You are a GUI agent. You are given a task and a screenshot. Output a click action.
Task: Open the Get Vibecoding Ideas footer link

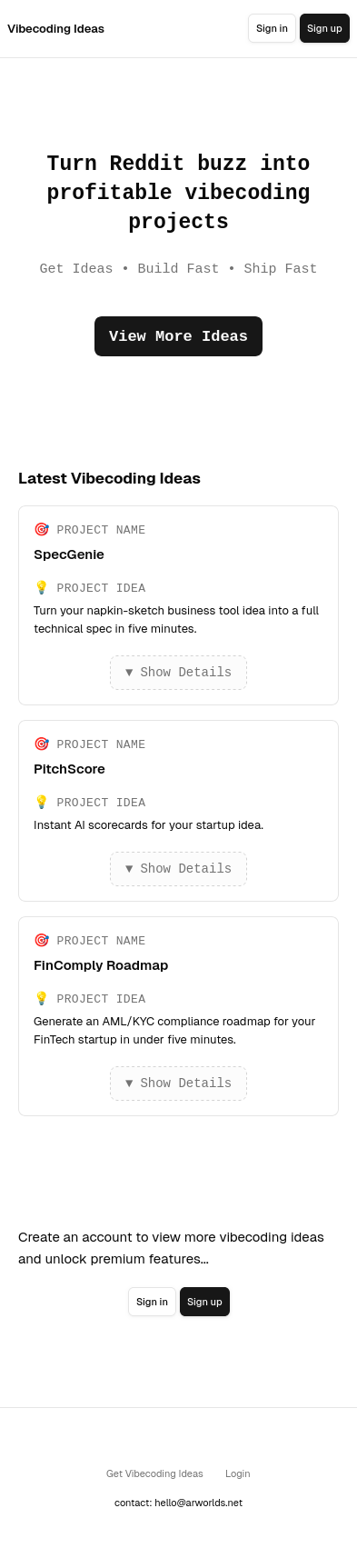154,1473
